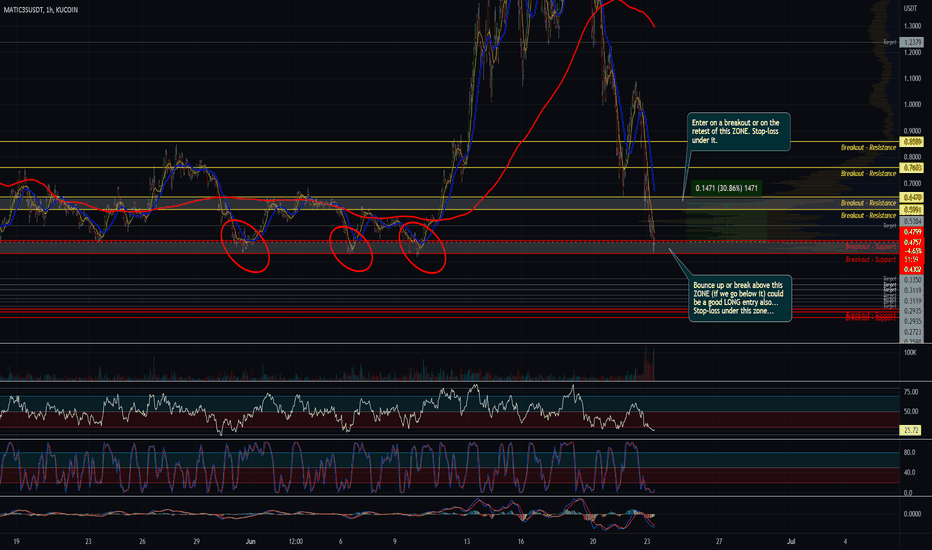Viewport: 932px width, 550px height.
Task: Click the grey 0.2723 price label
Action: (912, 332)
